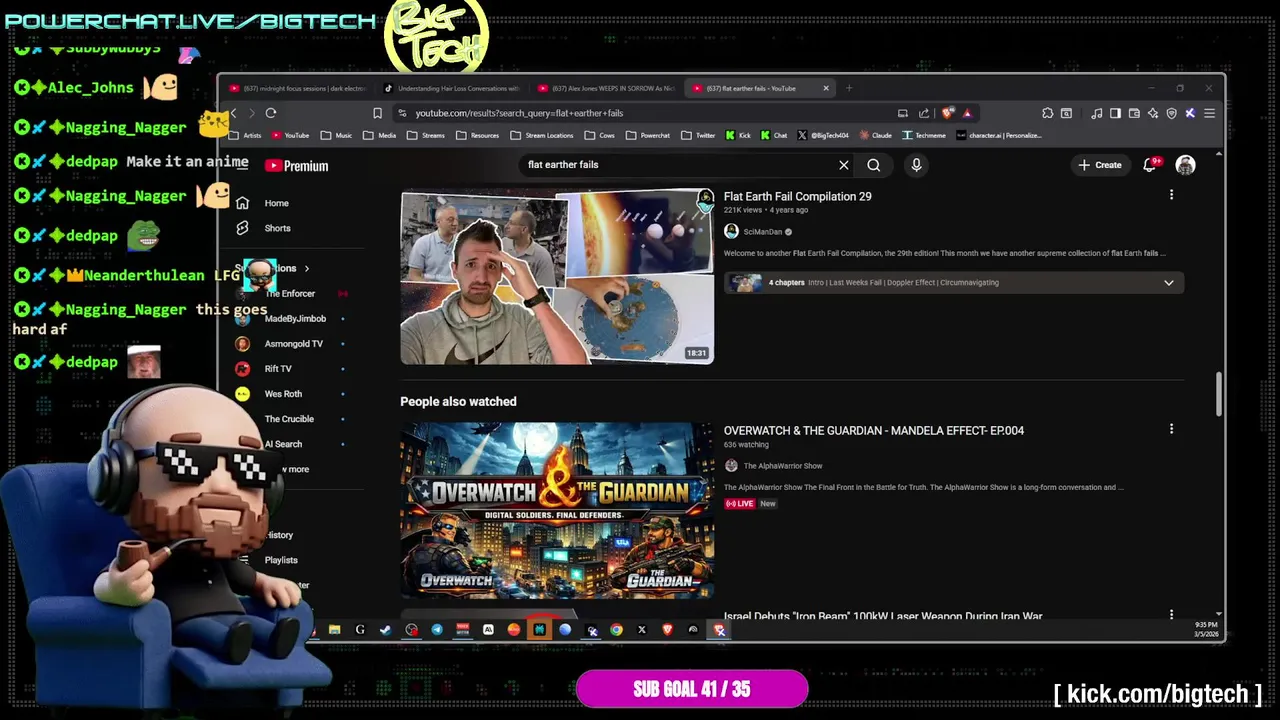Open the browser hamburger main menu
This screenshot has width=1280, height=720.
[1209, 113]
